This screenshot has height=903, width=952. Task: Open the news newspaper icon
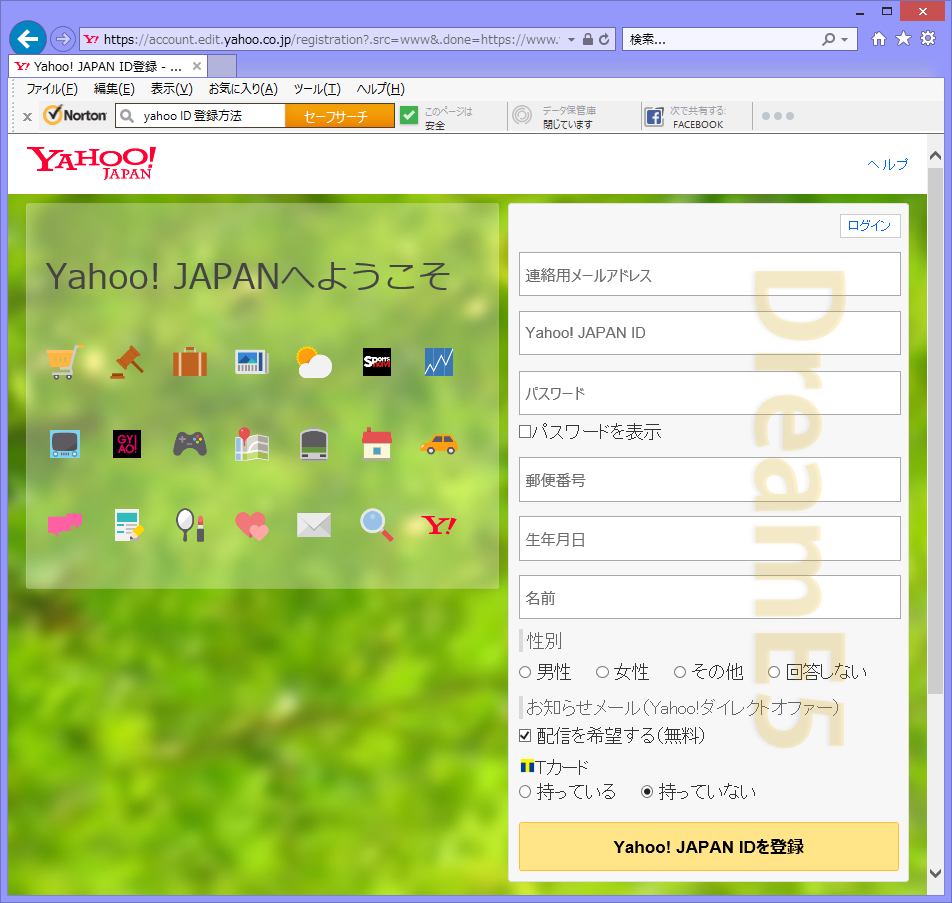pos(252,362)
